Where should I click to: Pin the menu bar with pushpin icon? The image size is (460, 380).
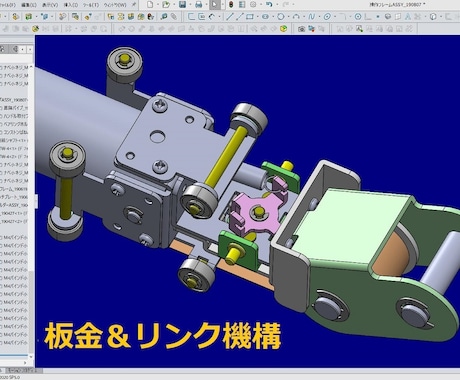click(133, 5)
